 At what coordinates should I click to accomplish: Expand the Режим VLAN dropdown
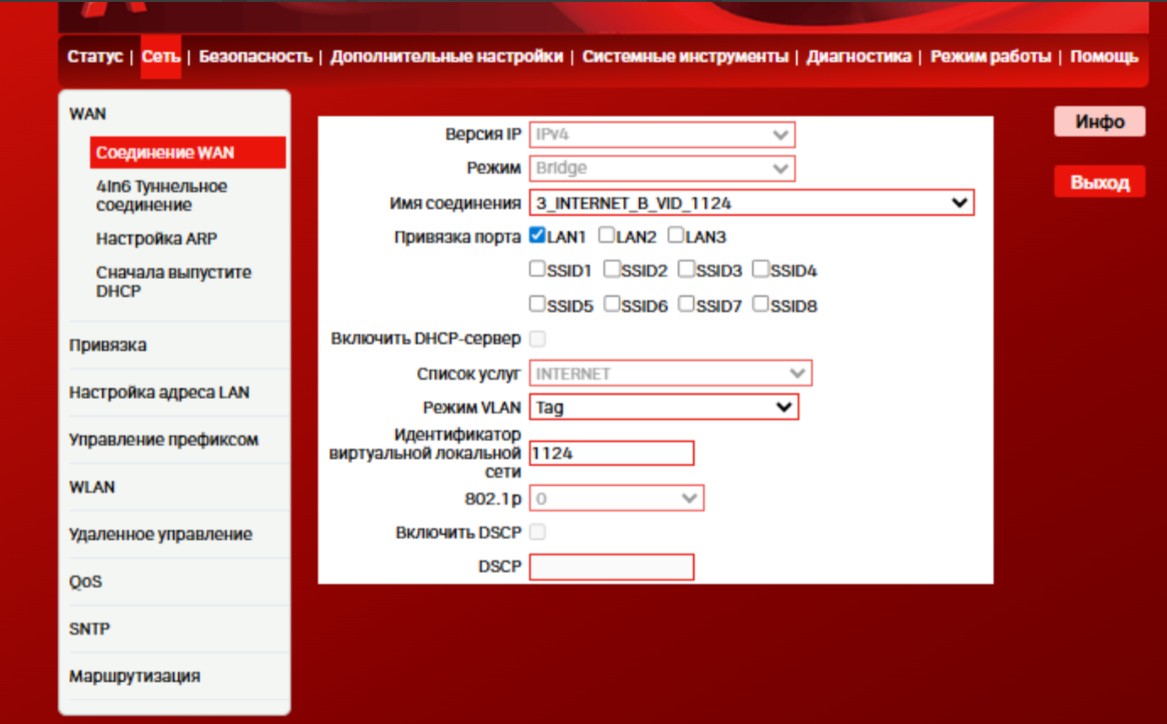(663, 407)
